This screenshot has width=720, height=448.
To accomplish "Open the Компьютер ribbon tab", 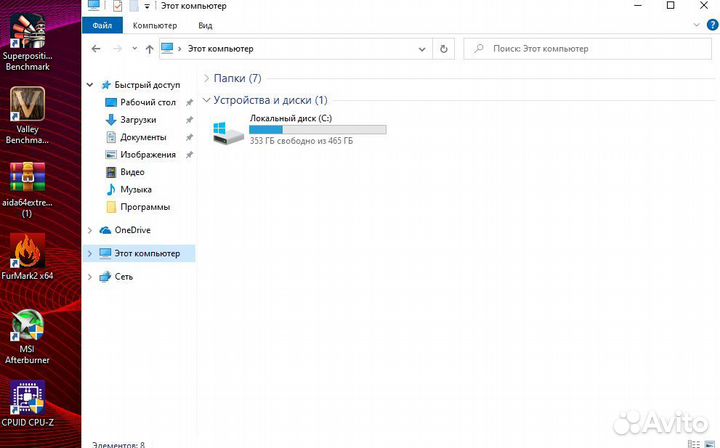I will click(x=155, y=24).
